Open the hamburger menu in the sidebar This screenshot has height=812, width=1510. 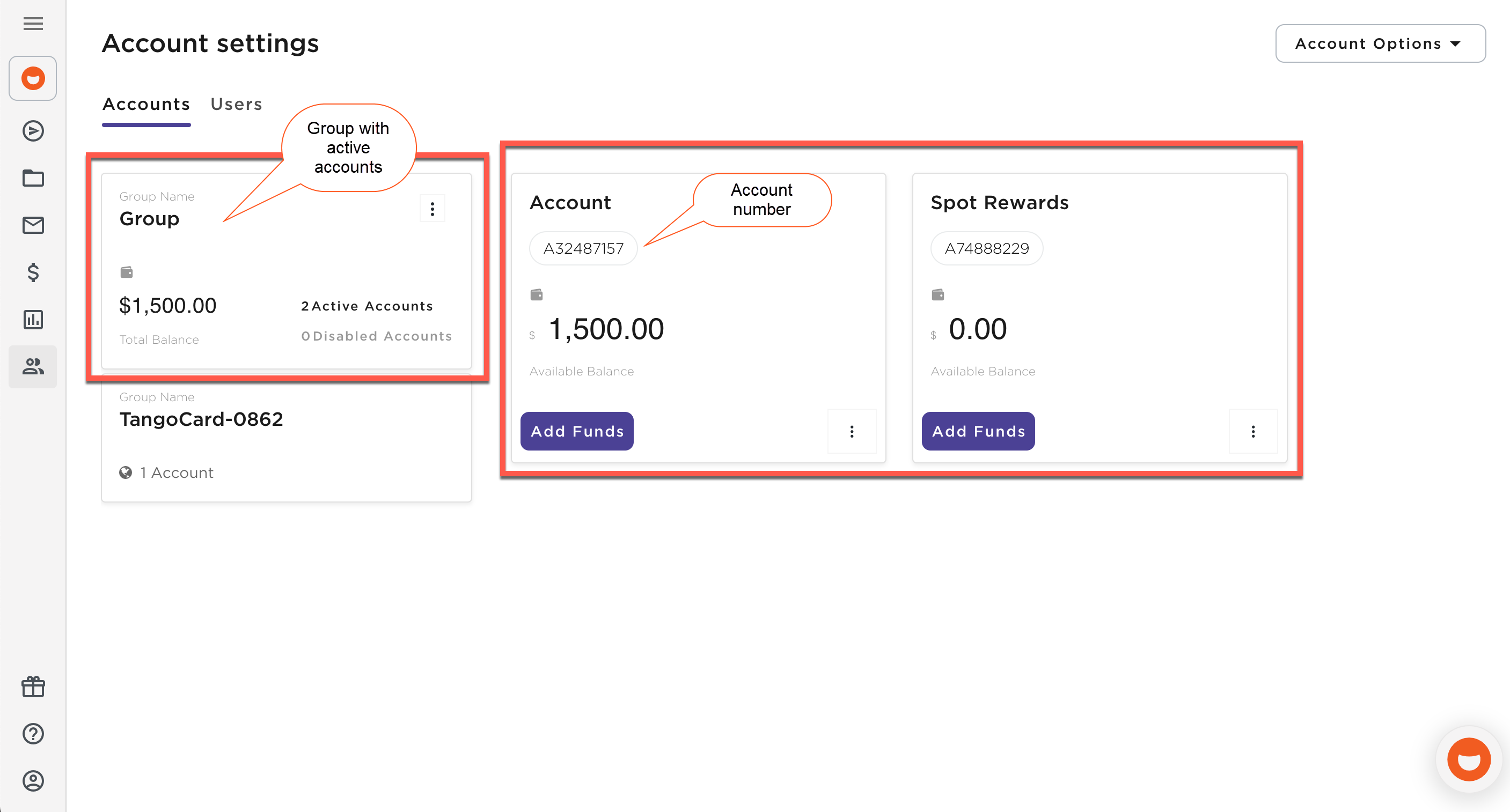point(33,24)
